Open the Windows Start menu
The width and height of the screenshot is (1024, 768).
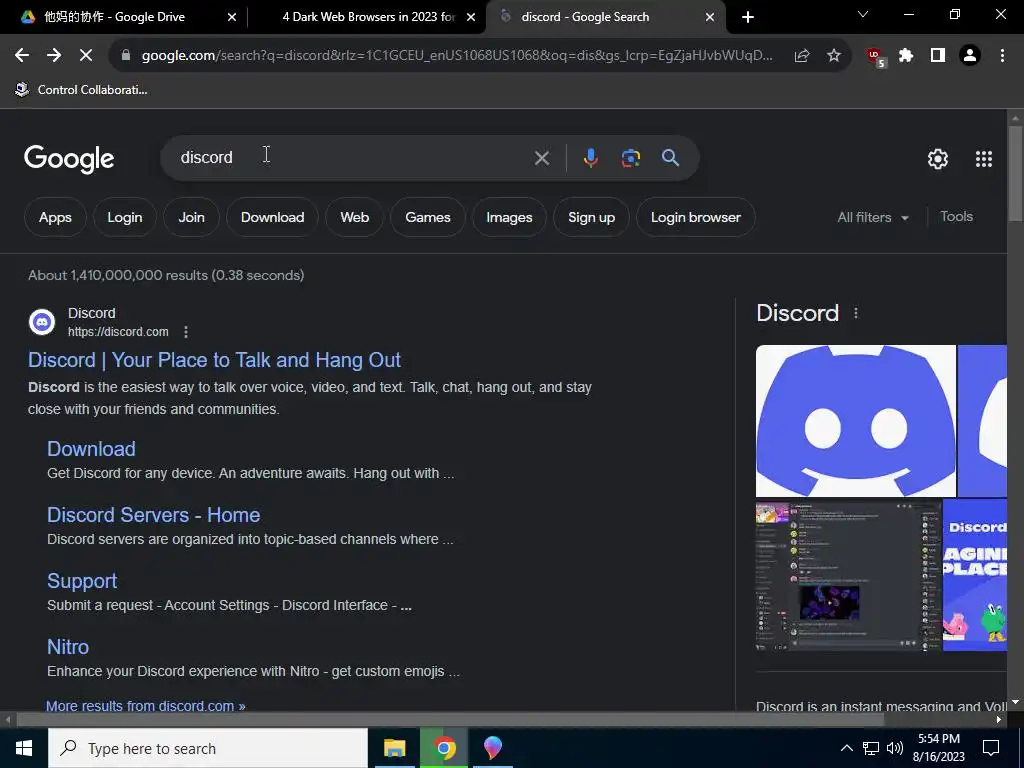click(24, 748)
